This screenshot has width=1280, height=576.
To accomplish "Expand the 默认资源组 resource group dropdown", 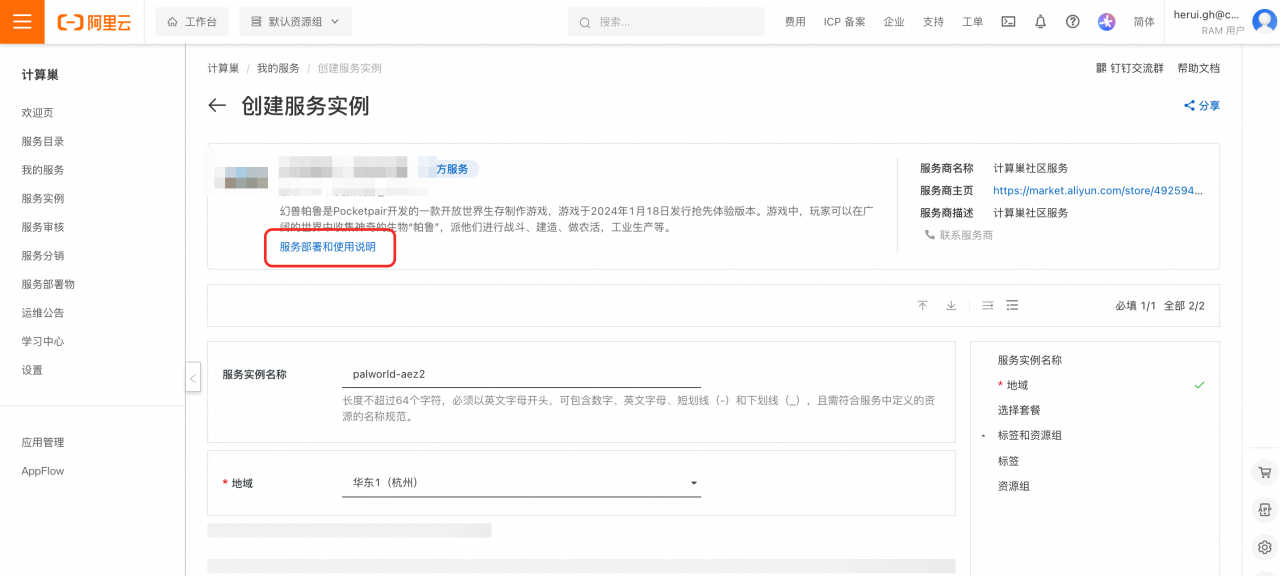I will [295, 22].
